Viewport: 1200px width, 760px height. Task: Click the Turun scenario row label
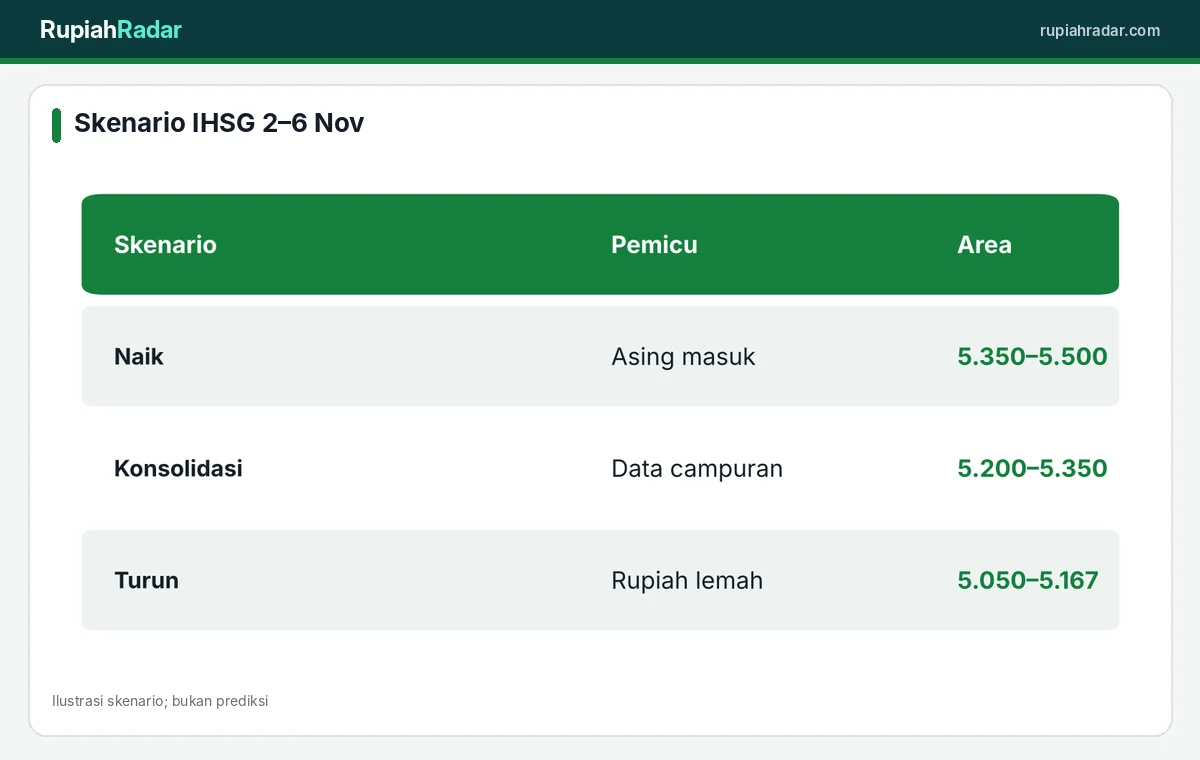click(146, 581)
